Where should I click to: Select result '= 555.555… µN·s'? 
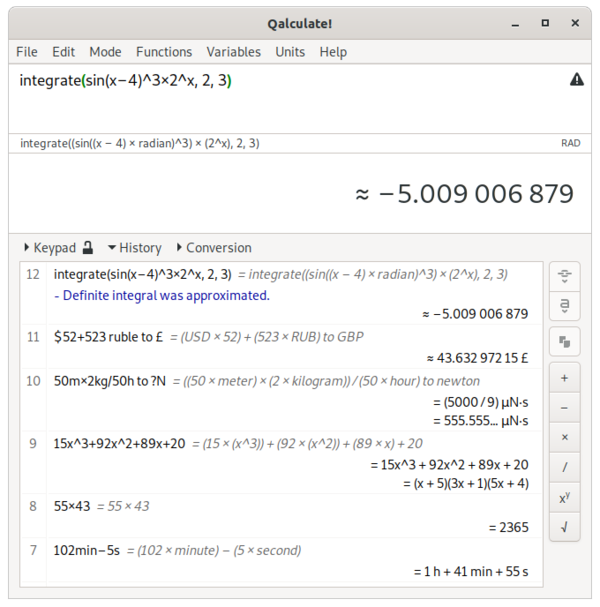[x=480, y=421]
